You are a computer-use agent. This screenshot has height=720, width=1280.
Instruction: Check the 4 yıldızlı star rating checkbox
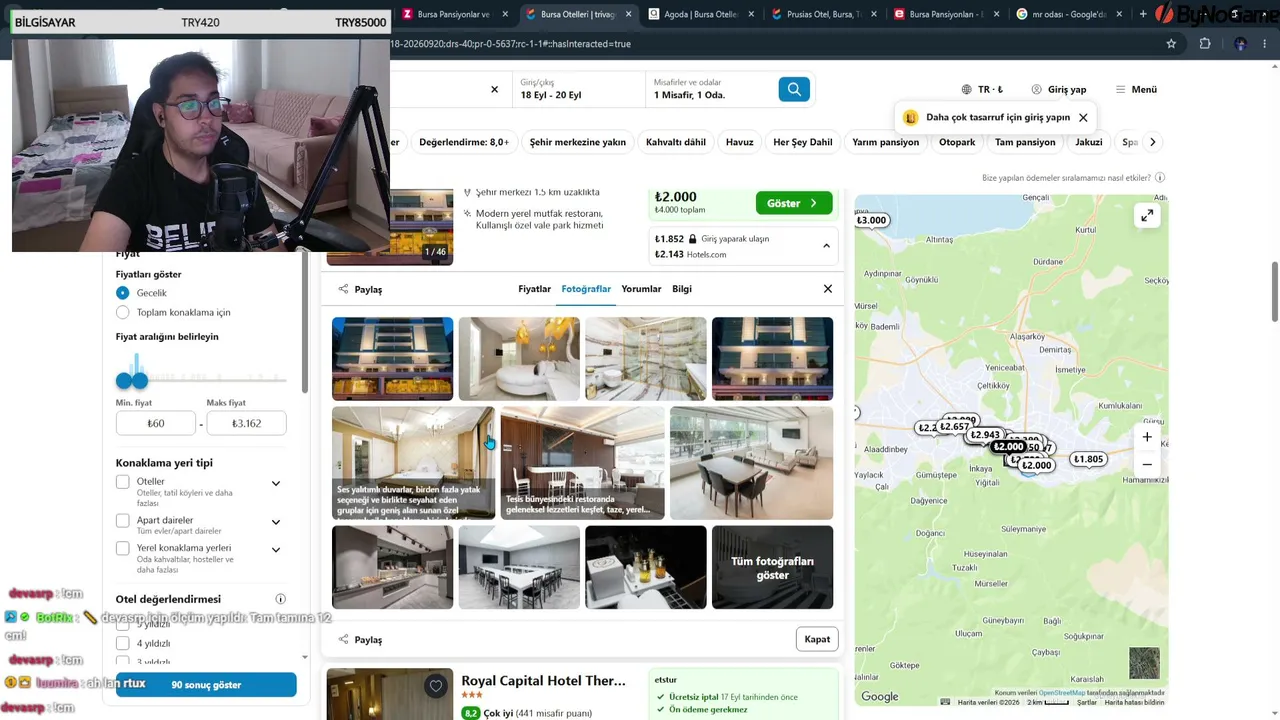coord(123,644)
